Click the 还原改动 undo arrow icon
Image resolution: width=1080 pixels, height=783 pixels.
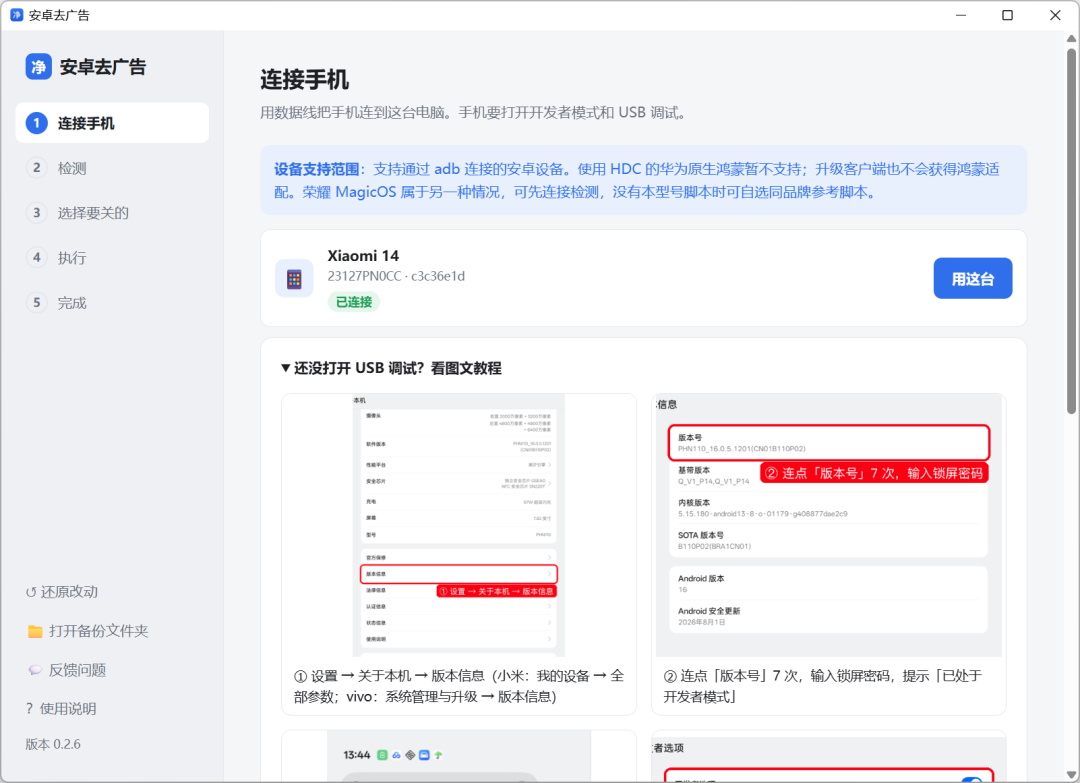(31, 592)
